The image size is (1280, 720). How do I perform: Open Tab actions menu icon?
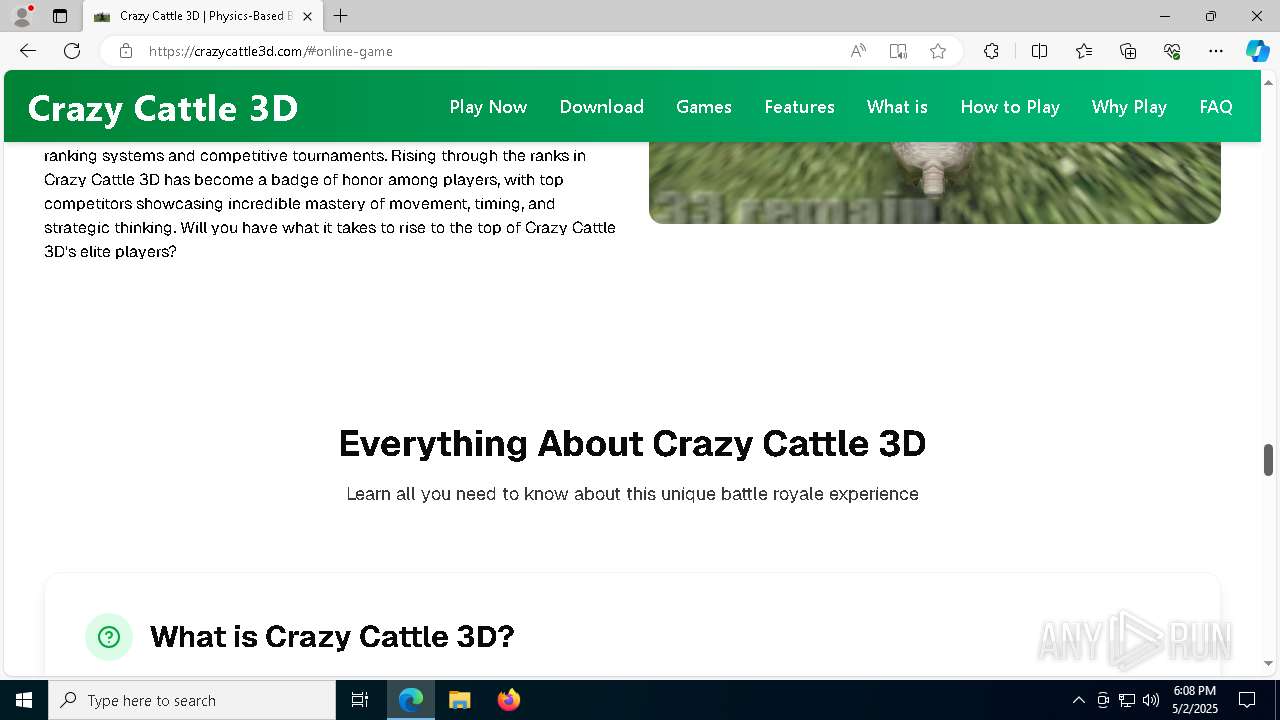60,16
